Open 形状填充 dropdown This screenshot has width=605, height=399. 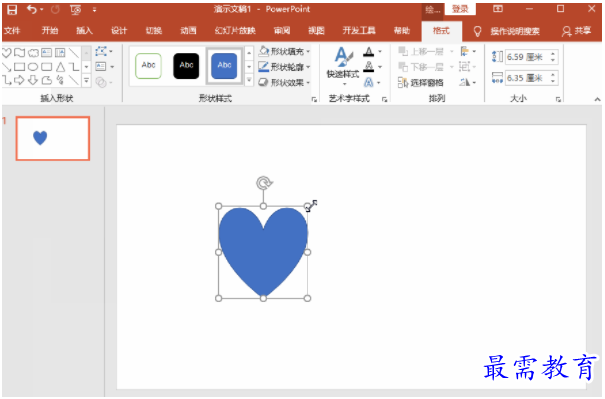[284, 51]
